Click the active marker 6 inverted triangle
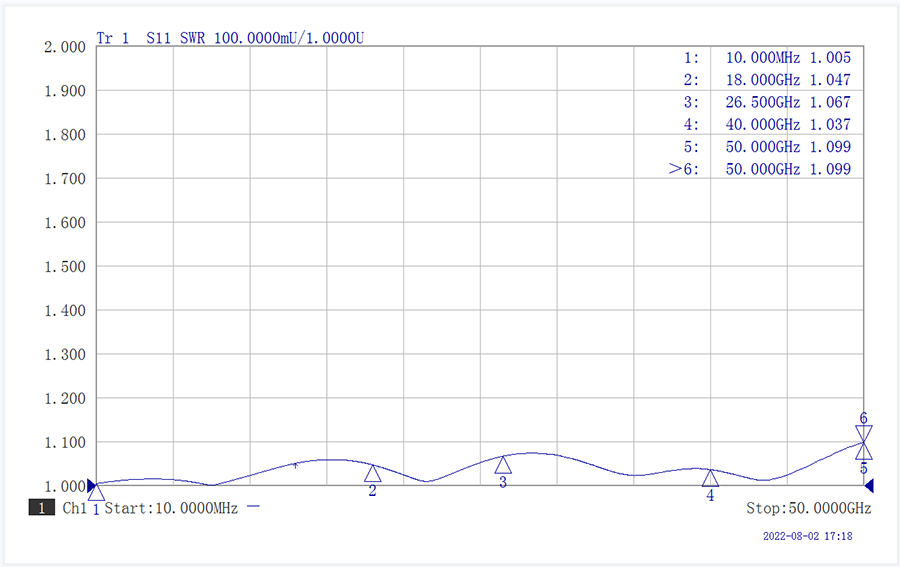Screen dimensions: 900x567 (864, 433)
